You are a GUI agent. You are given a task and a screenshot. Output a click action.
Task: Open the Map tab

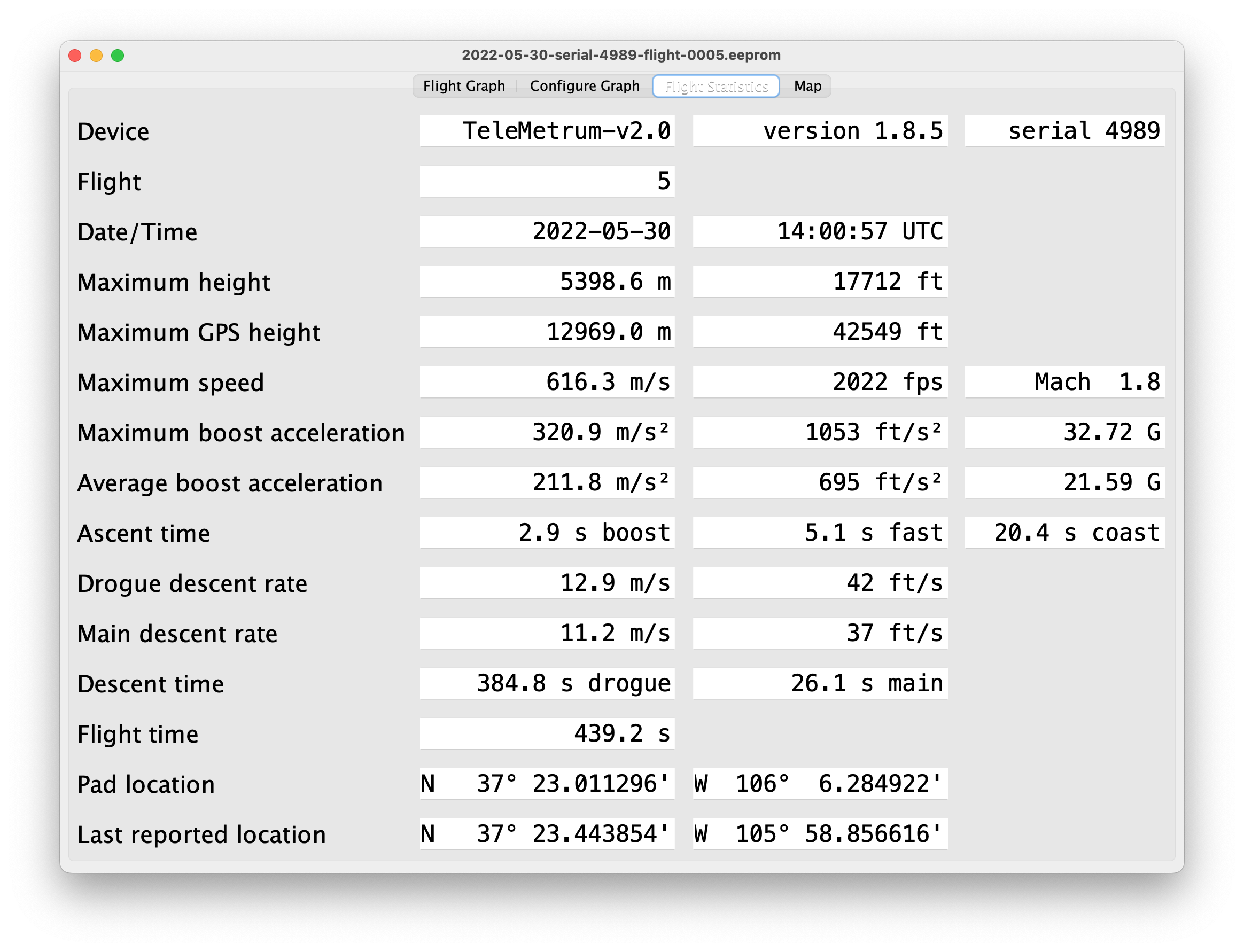coord(807,86)
